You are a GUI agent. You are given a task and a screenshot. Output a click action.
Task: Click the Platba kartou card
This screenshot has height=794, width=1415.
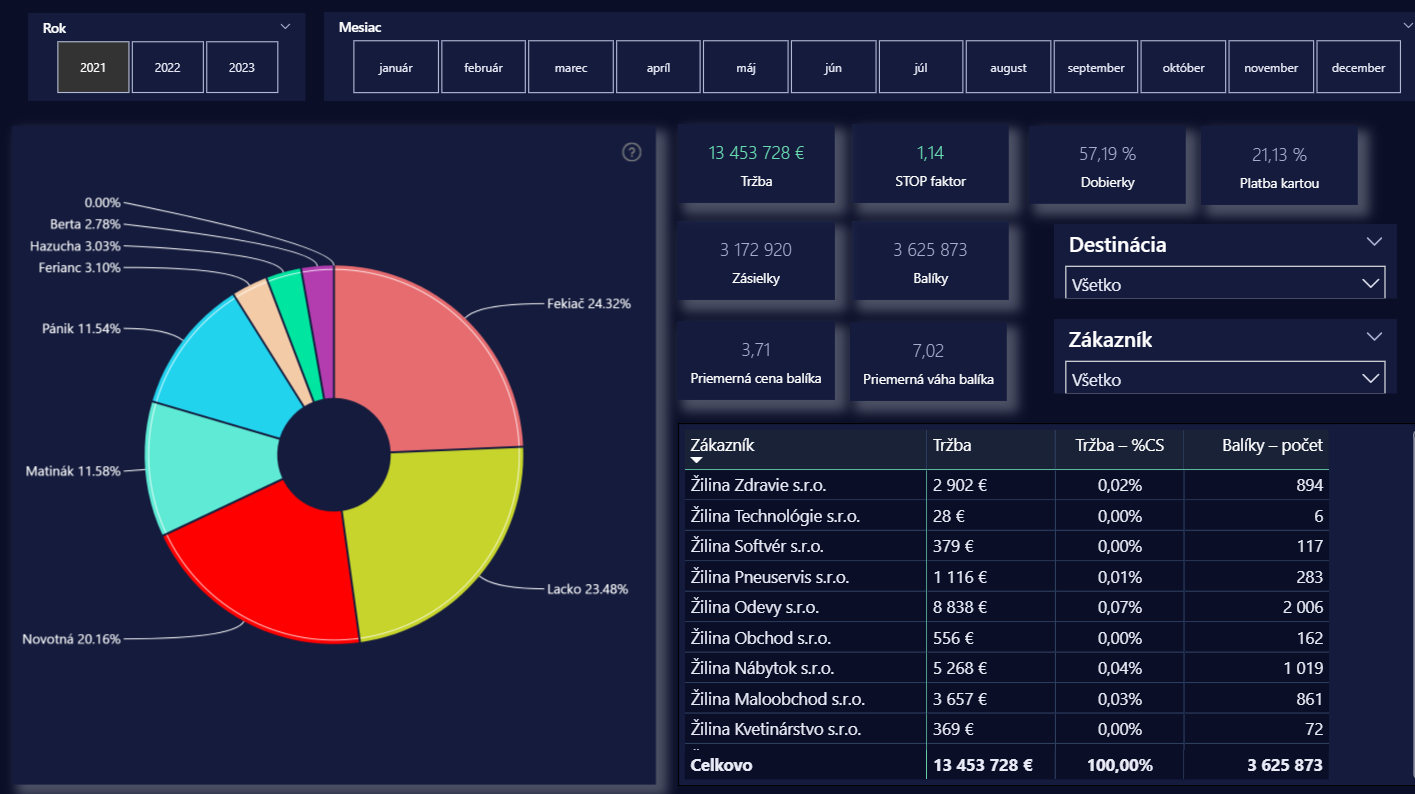click(x=1279, y=166)
